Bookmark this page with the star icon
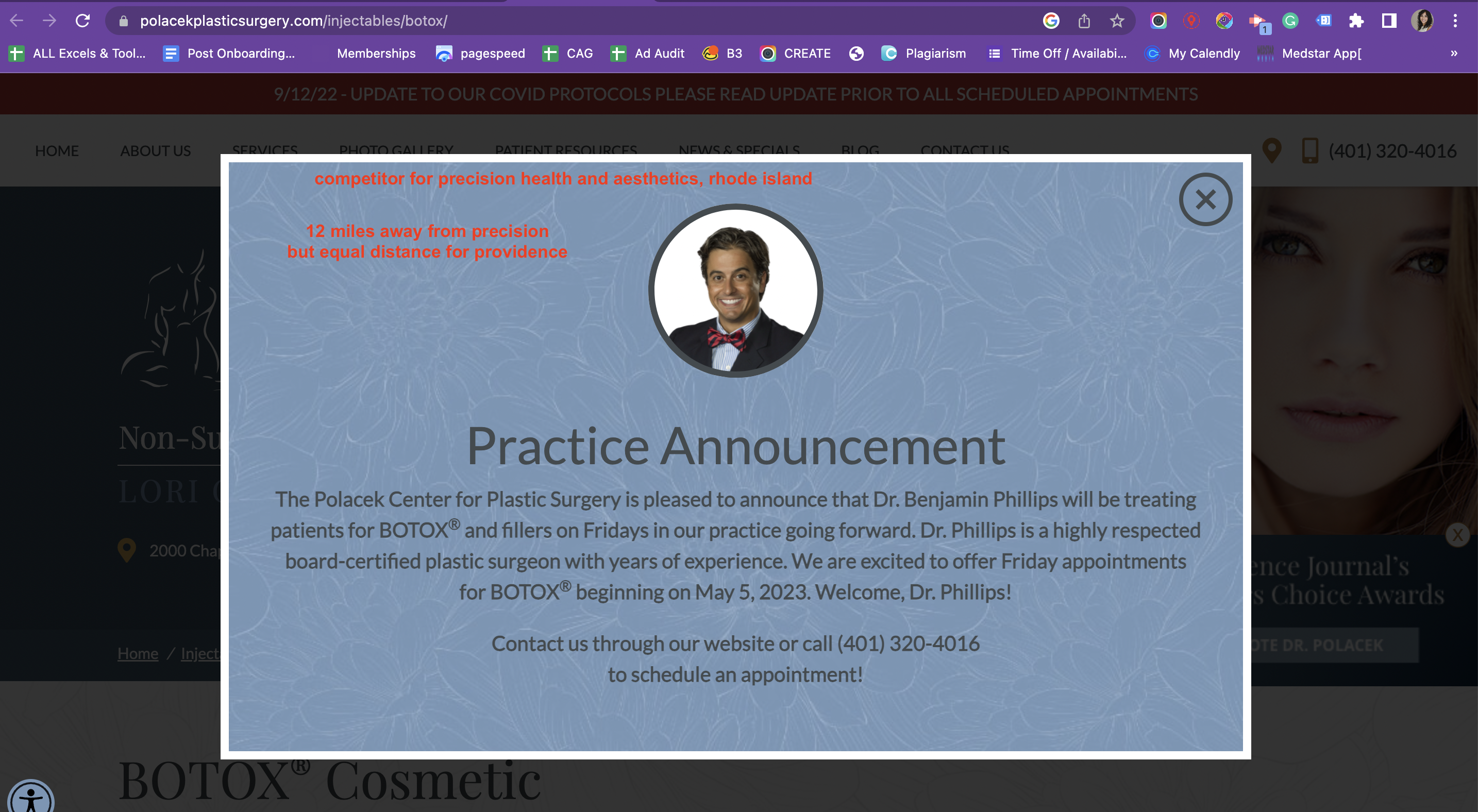The height and width of the screenshot is (812, 1478). point(1117,21)
